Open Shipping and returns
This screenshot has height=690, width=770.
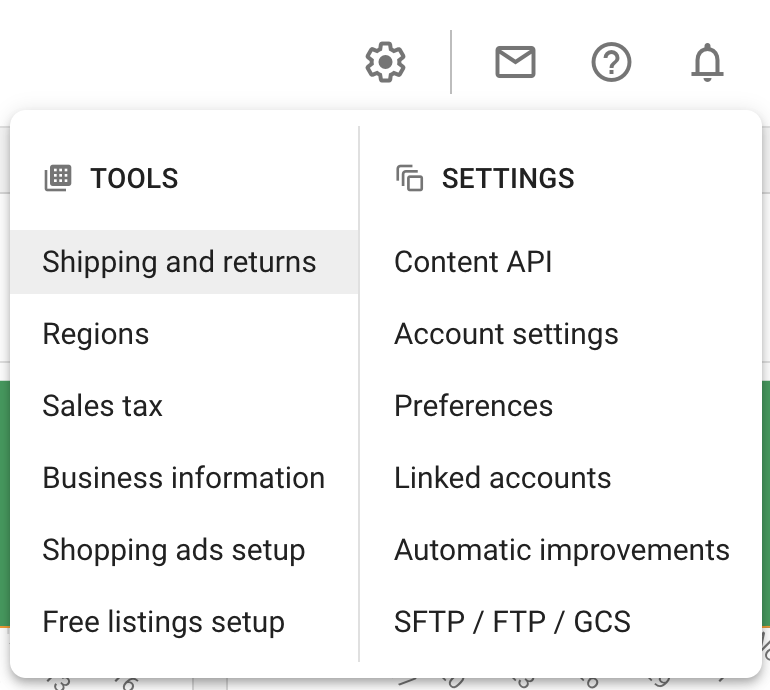[x=179, y=262]
